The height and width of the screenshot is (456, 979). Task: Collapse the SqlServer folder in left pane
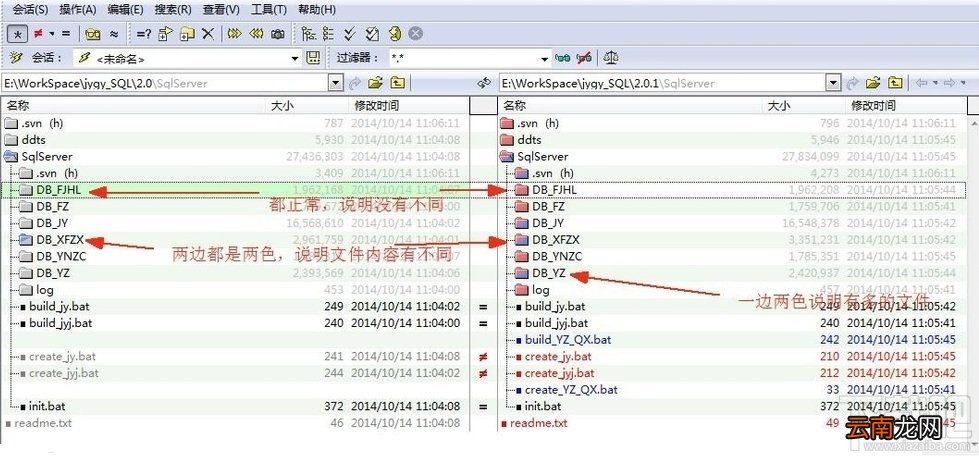11,156
